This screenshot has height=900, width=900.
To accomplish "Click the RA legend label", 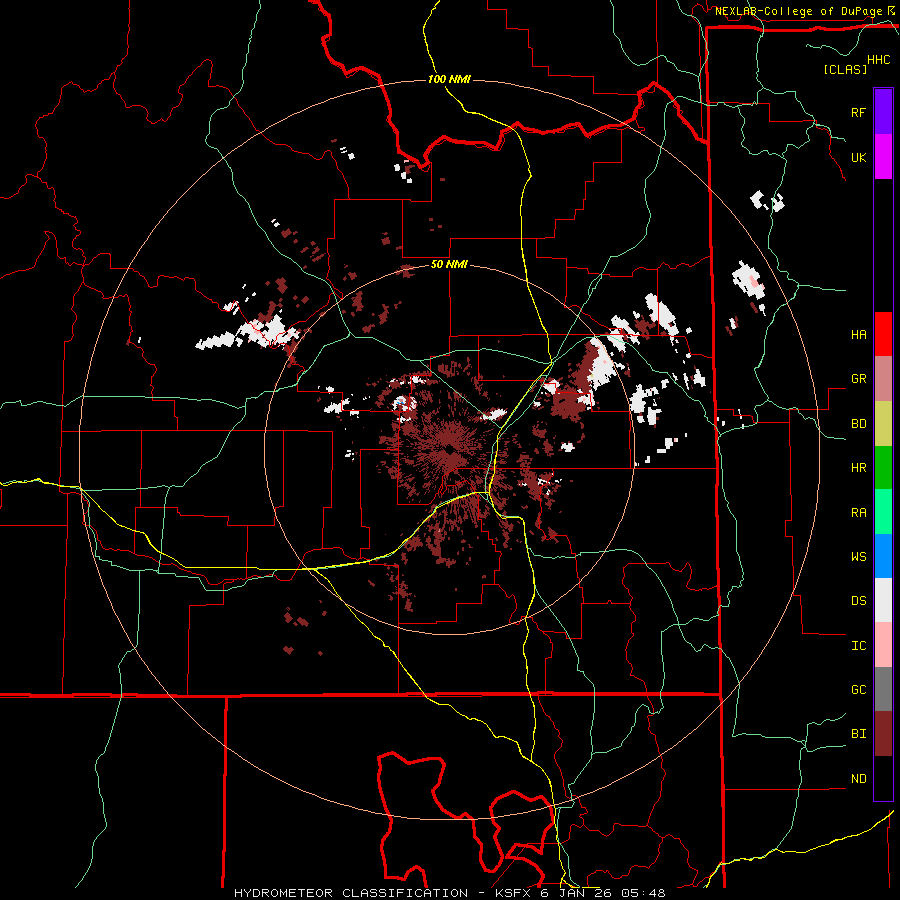I will pyautogui.click(x=858, y=513).
